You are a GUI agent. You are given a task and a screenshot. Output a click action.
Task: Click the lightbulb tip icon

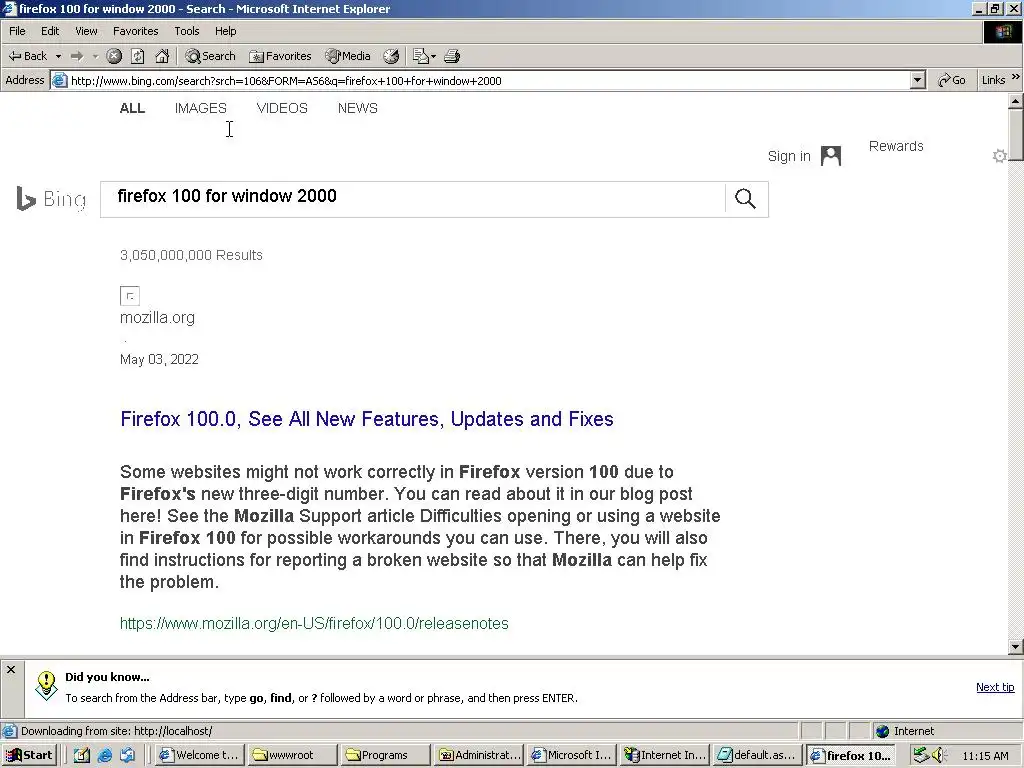click(46, 686)
